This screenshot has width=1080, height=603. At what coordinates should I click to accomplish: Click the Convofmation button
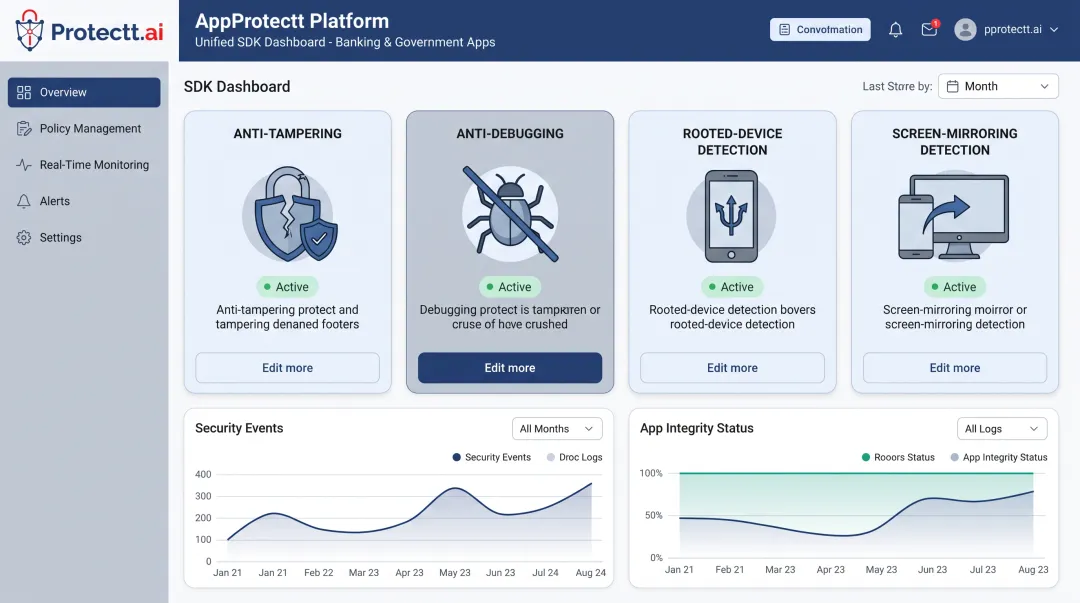click(x=820, y=30)
